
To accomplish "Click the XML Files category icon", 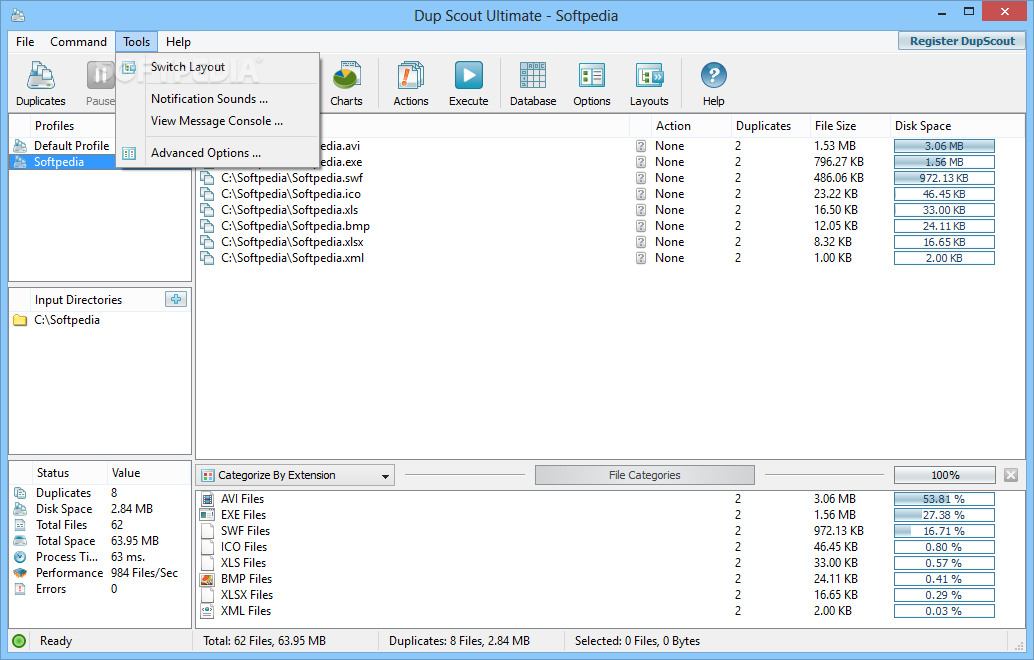I will coord(208,611).
